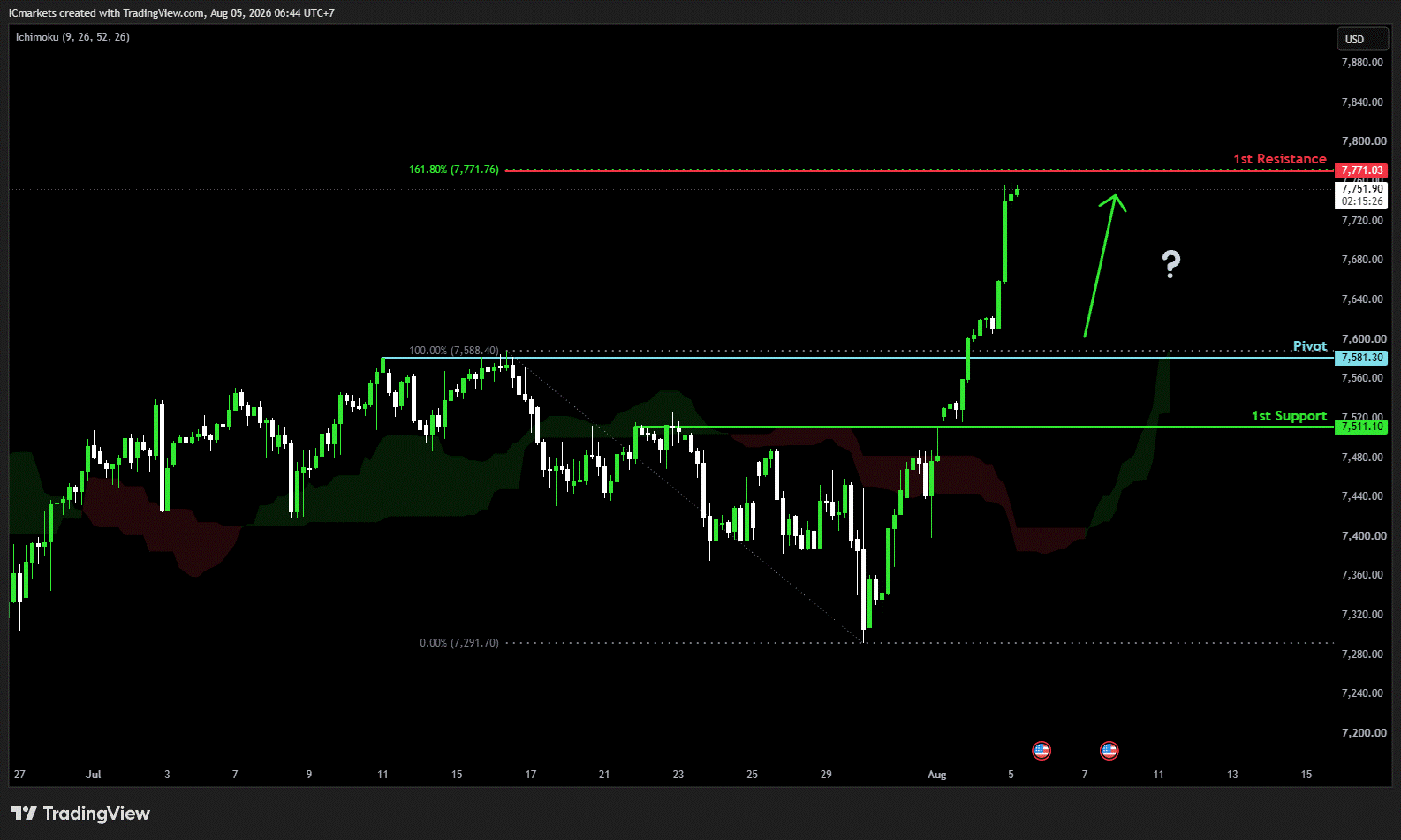Select the 1st Resistance label
The width and height of the screenshot is (1401, 840).
point(1280,159)
